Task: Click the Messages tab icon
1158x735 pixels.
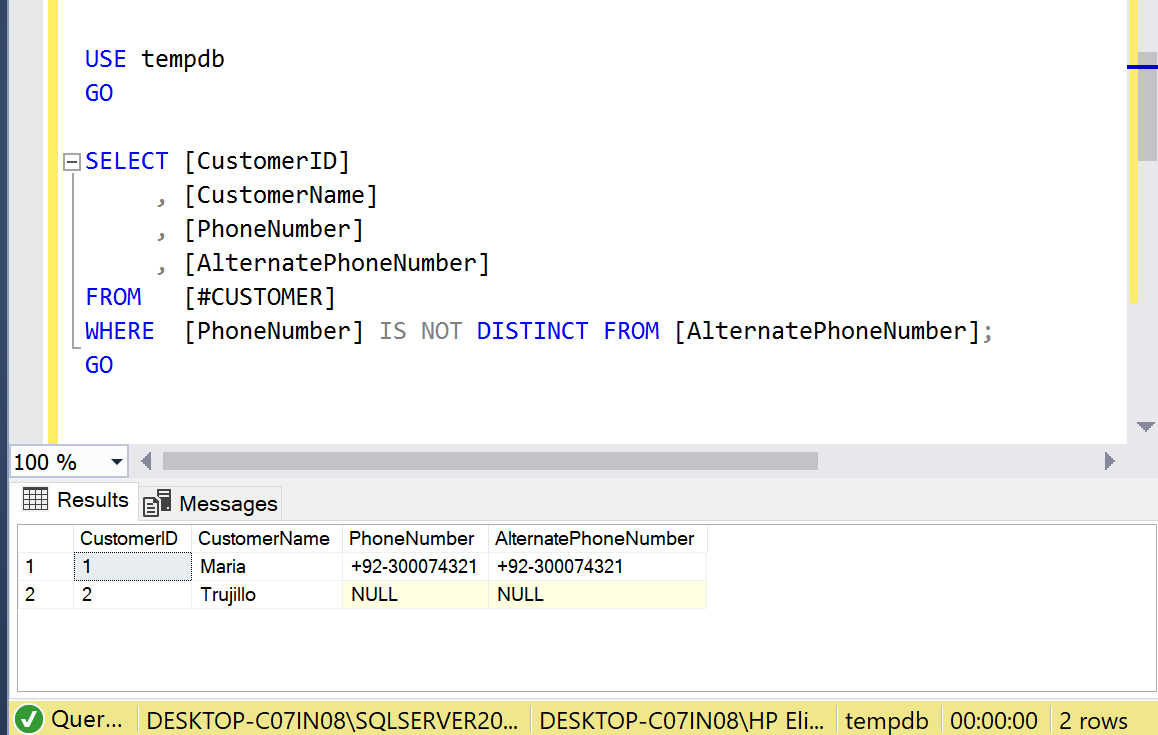Action: tap(157, 503)
